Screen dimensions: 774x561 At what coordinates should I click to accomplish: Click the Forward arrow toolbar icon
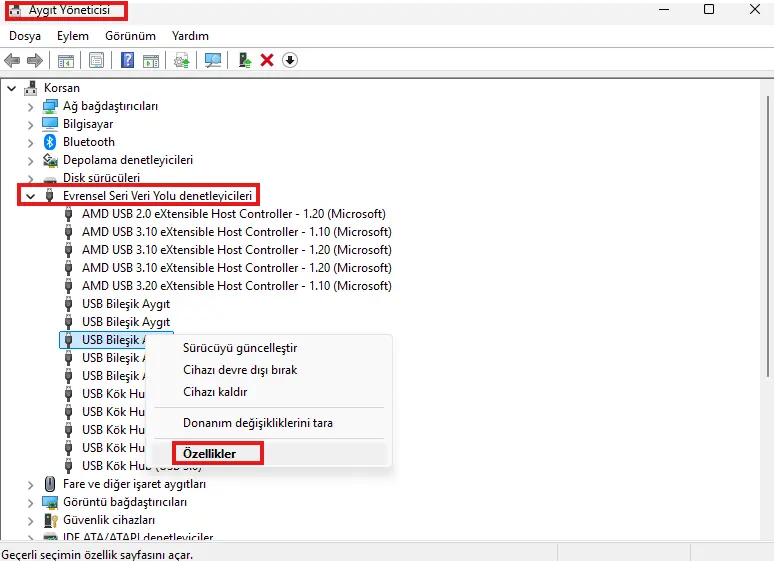click(35, 61)
